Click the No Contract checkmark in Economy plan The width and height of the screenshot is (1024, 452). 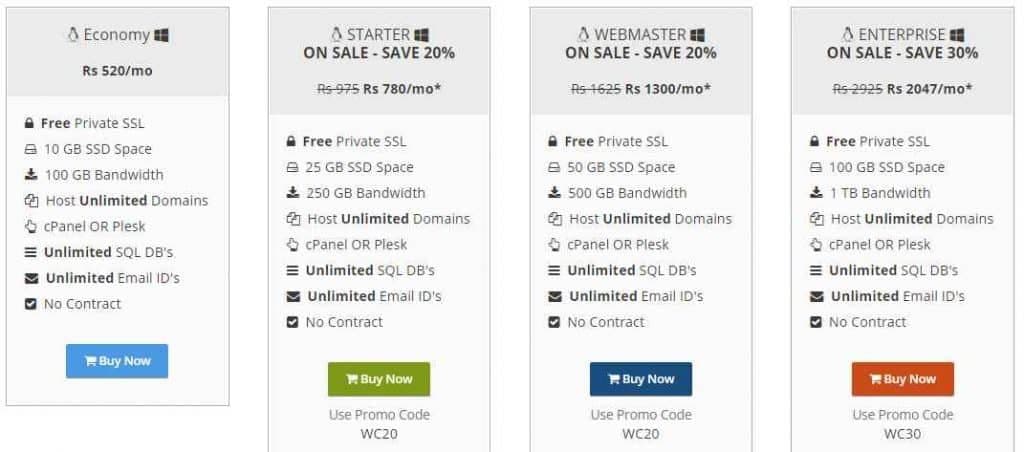click(30, 304)
